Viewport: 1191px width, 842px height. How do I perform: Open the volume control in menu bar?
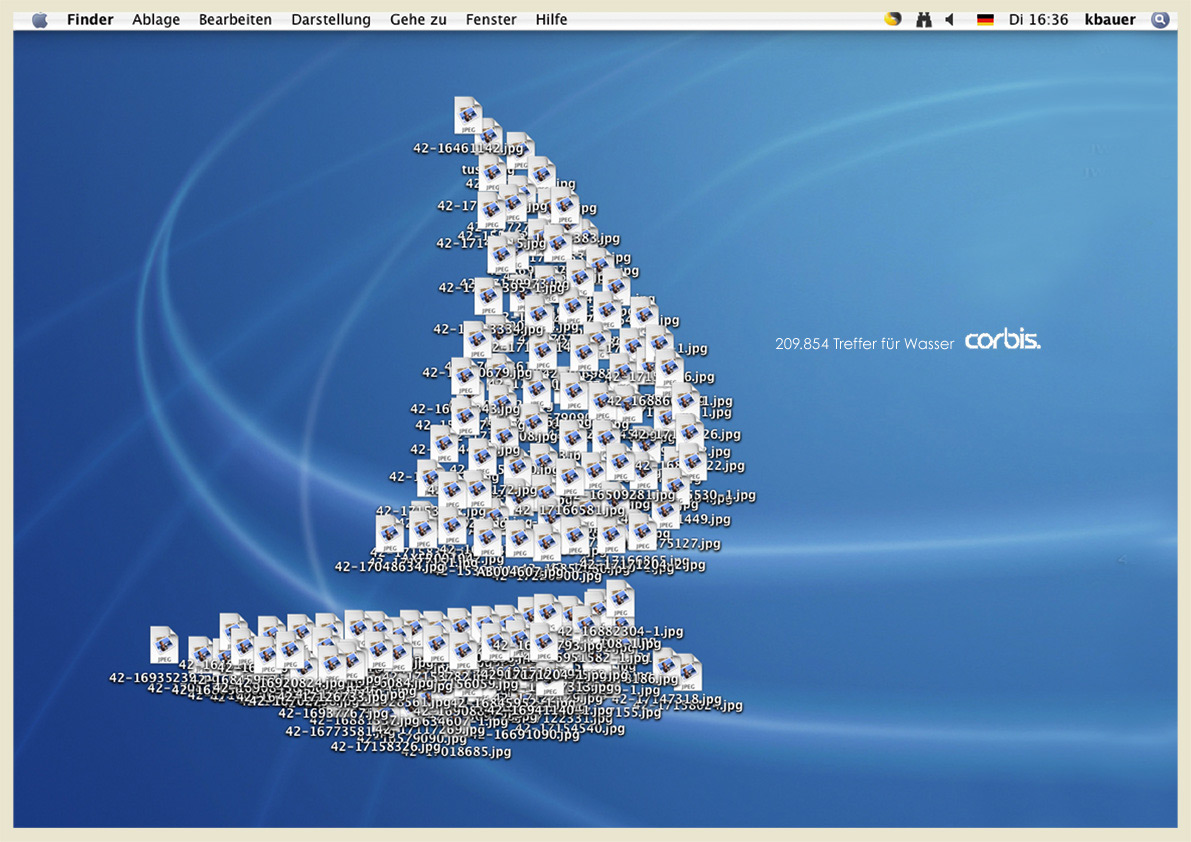click(x=950, y=20)
